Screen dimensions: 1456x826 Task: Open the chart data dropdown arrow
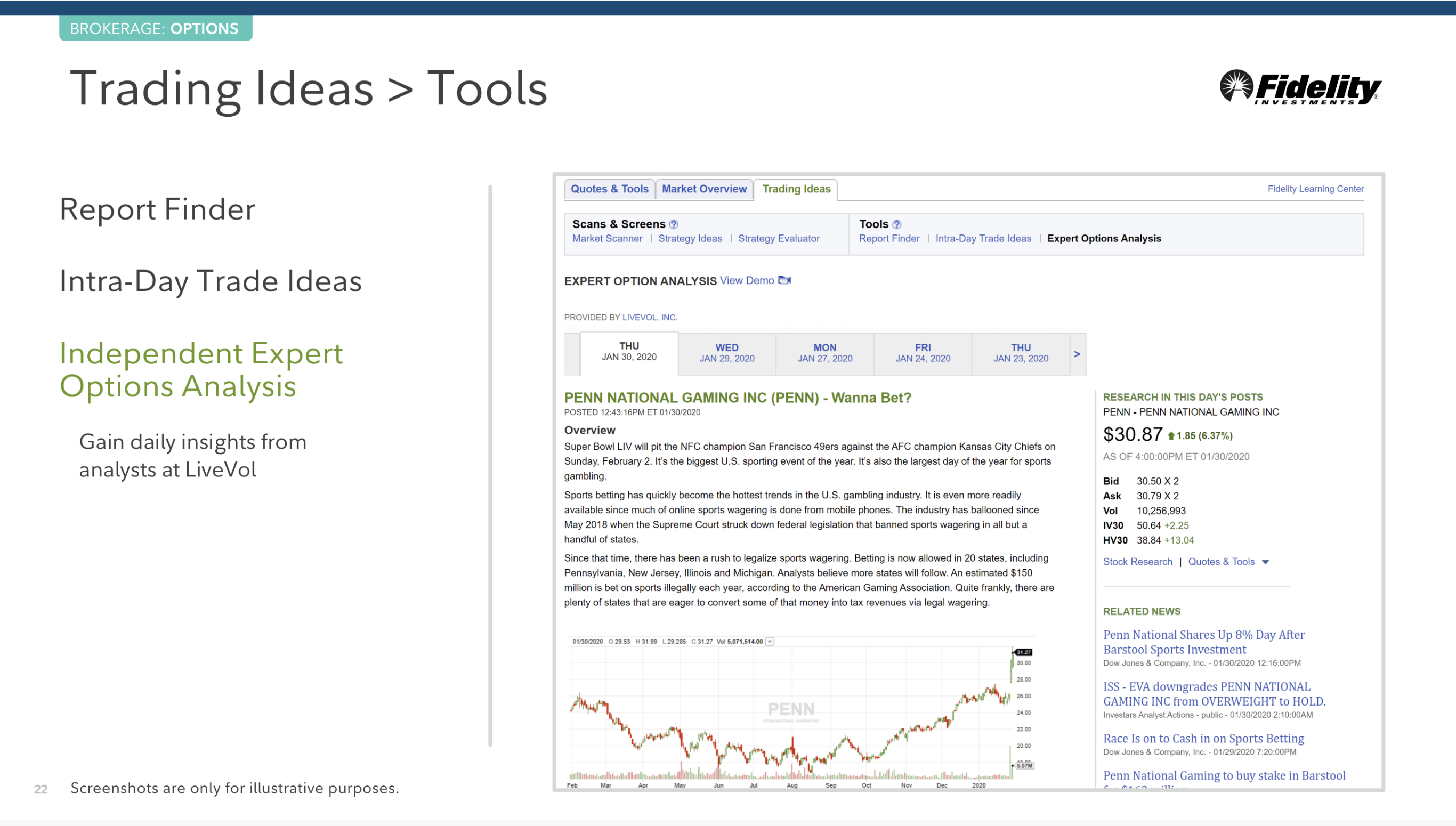point(770,642)
